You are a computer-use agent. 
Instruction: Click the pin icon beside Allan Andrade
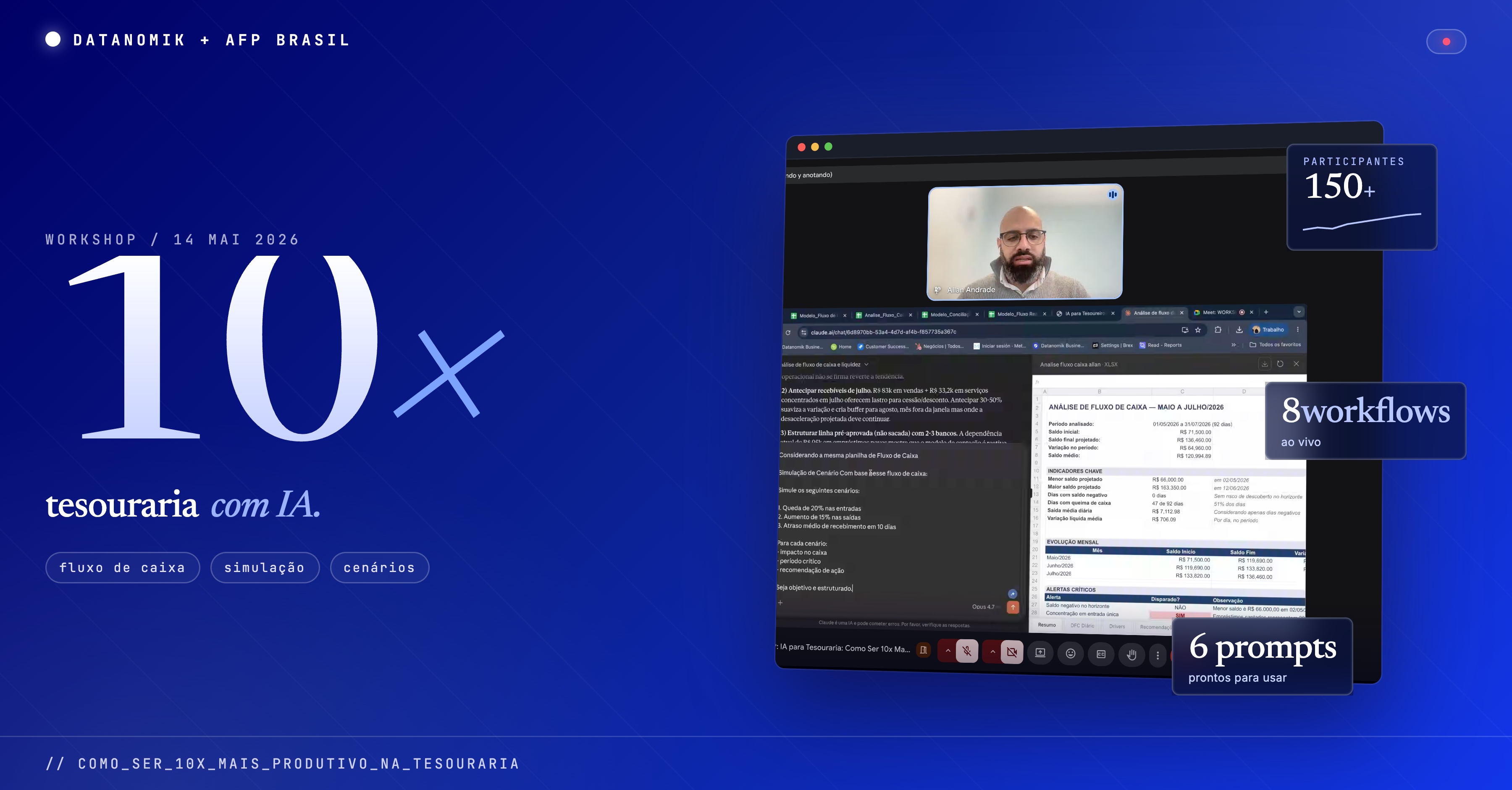tap(937, 289)
